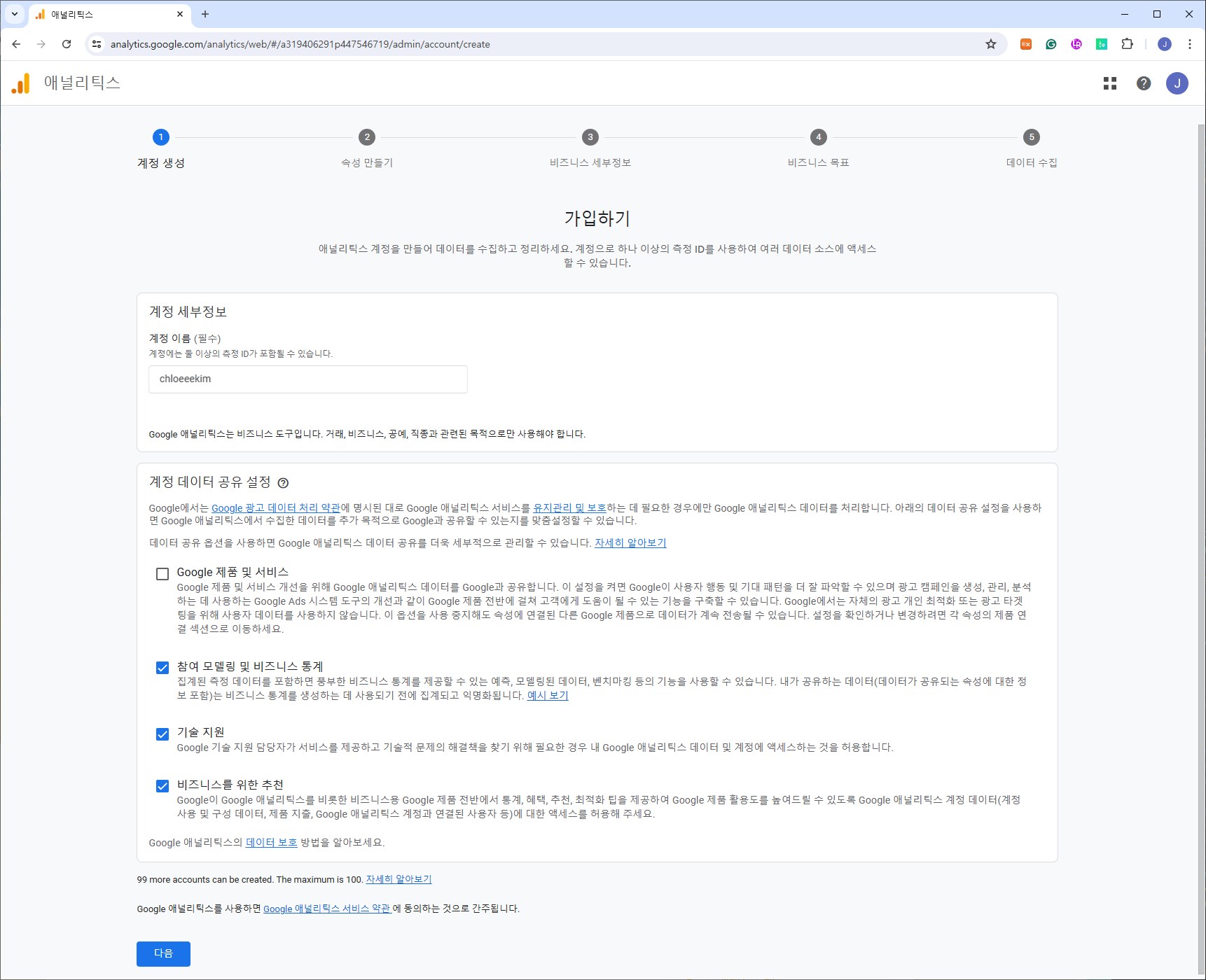Click the 계정 세부정보 section heading
The height and width of the screenshot is (980, 1206).
pyautogui.click(x=188, y=312)
